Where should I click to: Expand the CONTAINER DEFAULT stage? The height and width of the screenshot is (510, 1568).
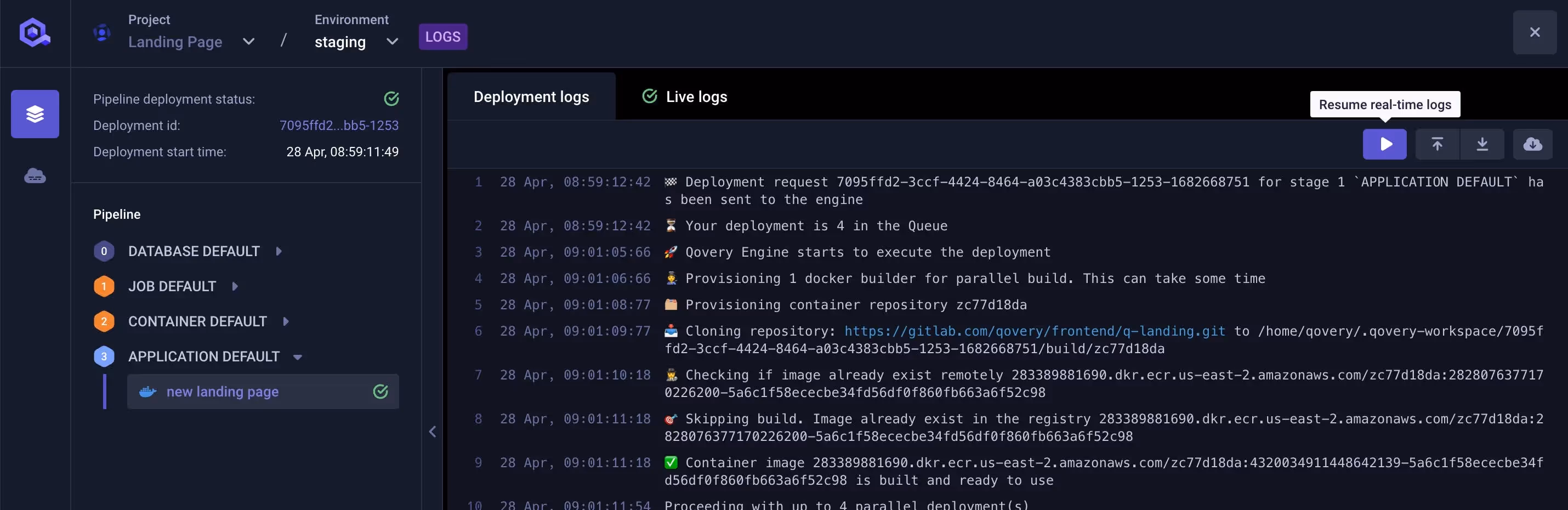(x=287, y=321)
